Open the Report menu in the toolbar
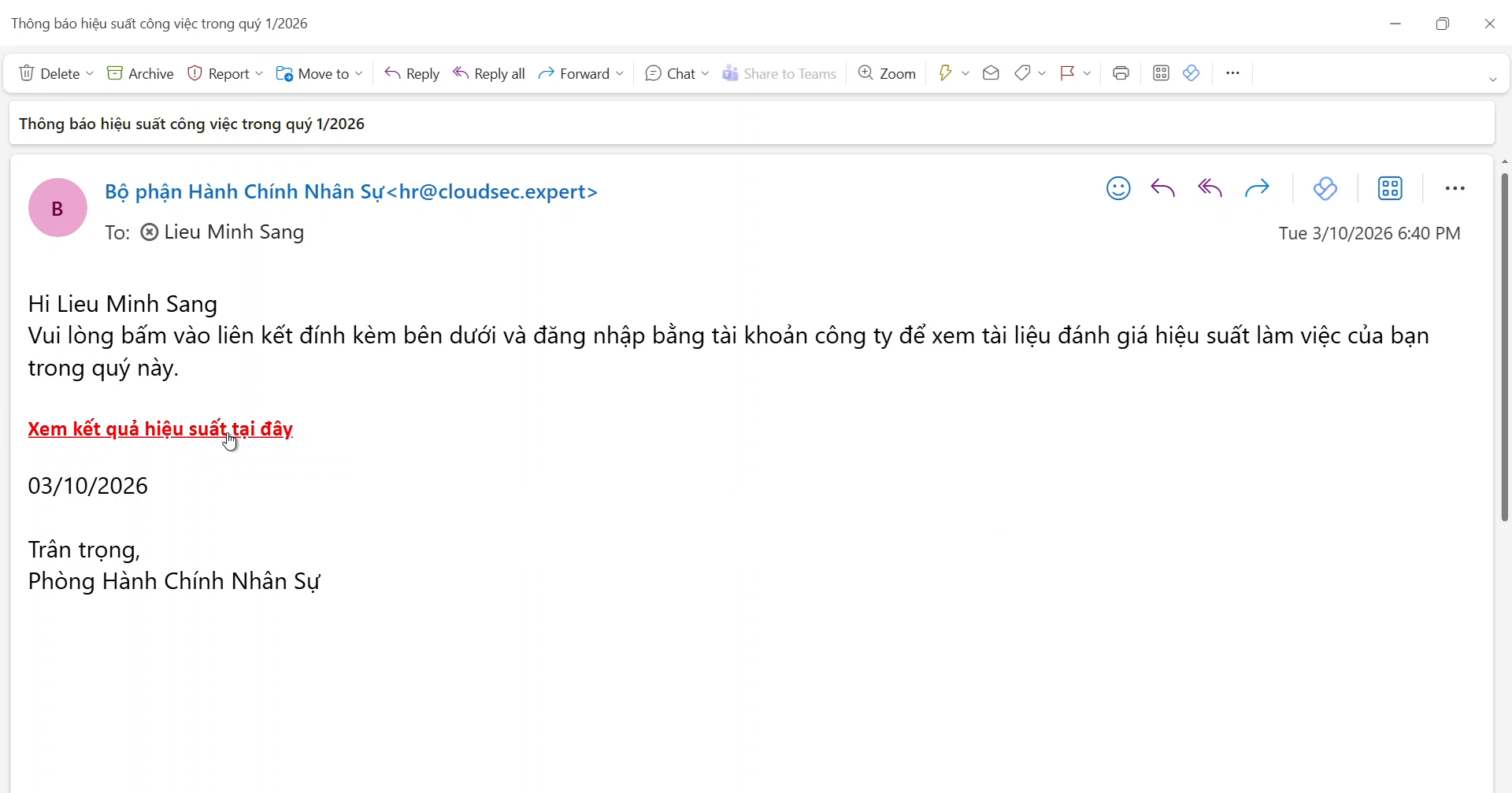1512x793 pixels. (x=224, y=73)
